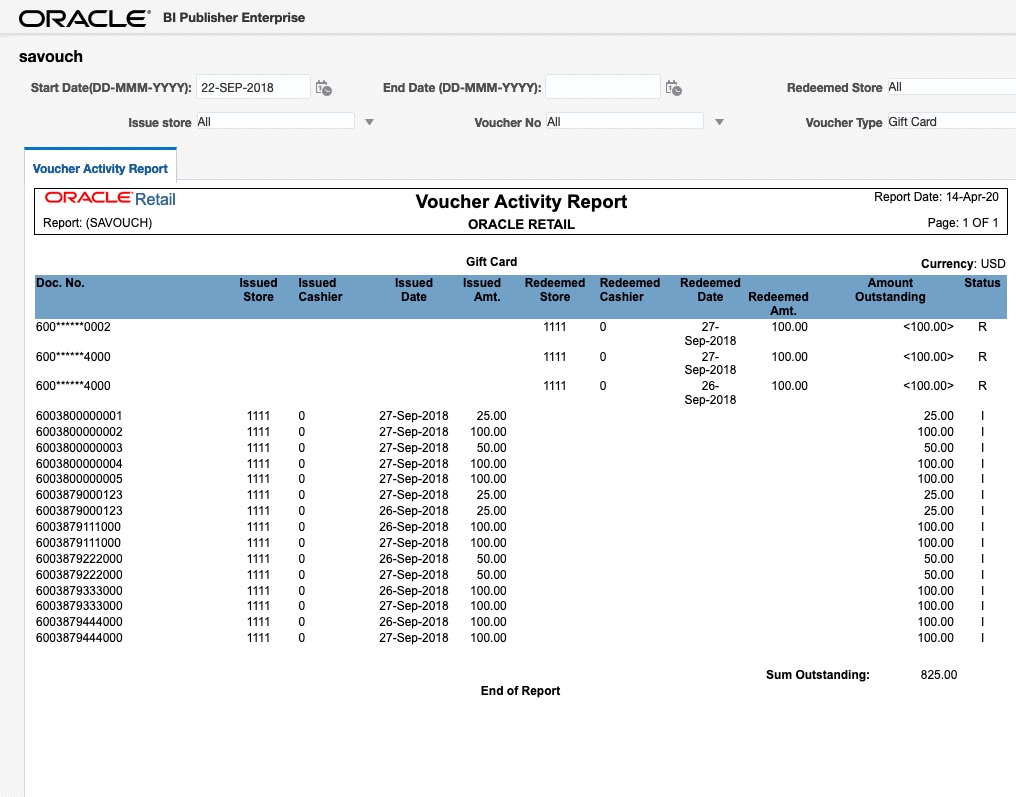This screenshot has width=1016, height=797.
Task: Open the Start Date calendar picker
Action: 323,87
